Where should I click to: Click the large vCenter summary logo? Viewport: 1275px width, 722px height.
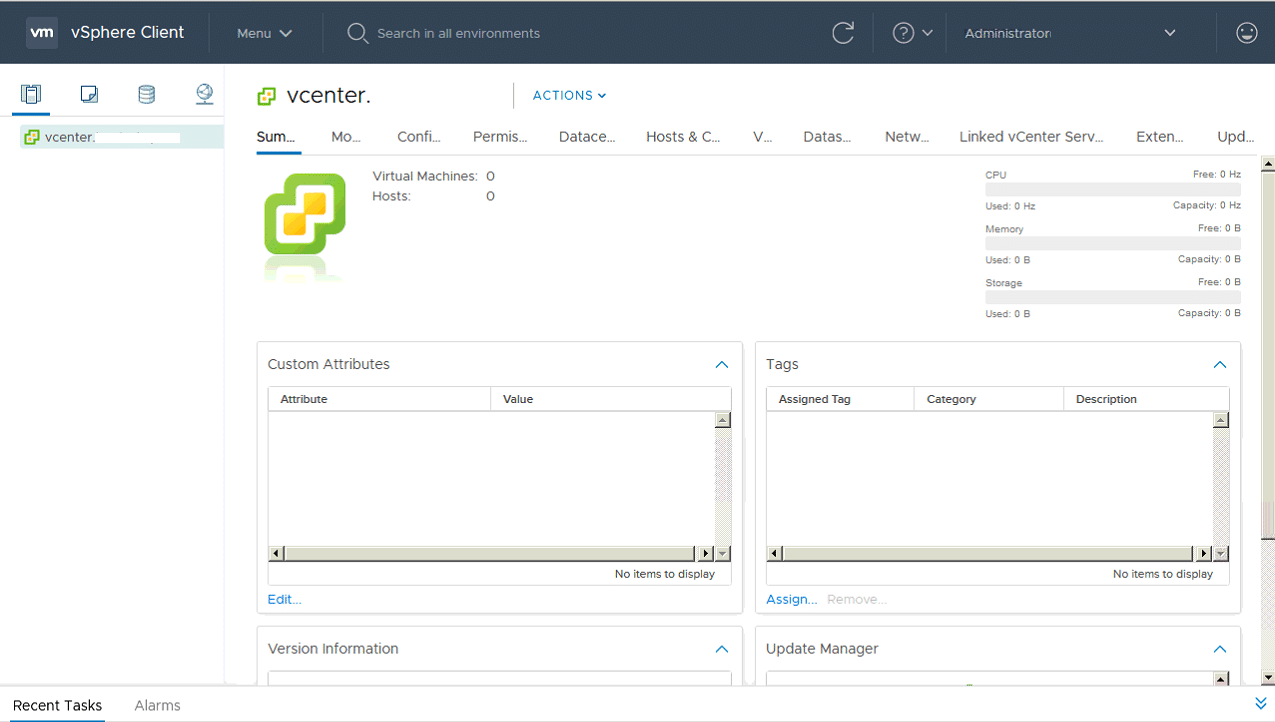(305, 214)
